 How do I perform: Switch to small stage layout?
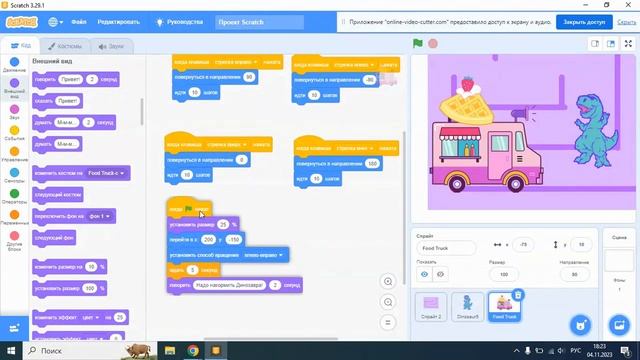[x=595, y=44]
